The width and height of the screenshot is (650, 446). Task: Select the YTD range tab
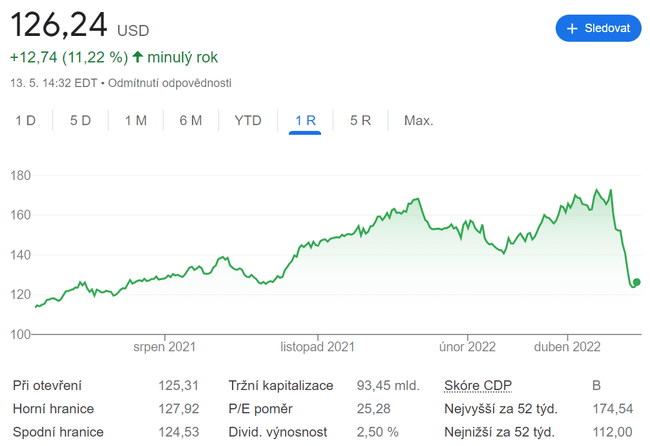coord(247,121)
